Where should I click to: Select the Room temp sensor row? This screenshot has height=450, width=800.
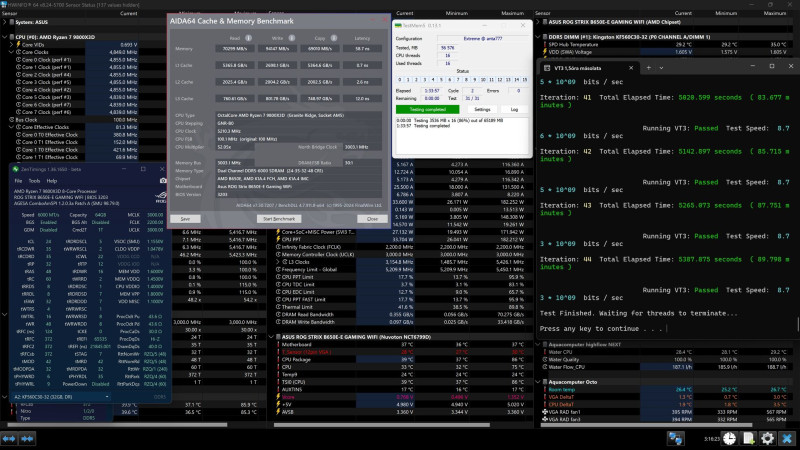click(665, 389)
